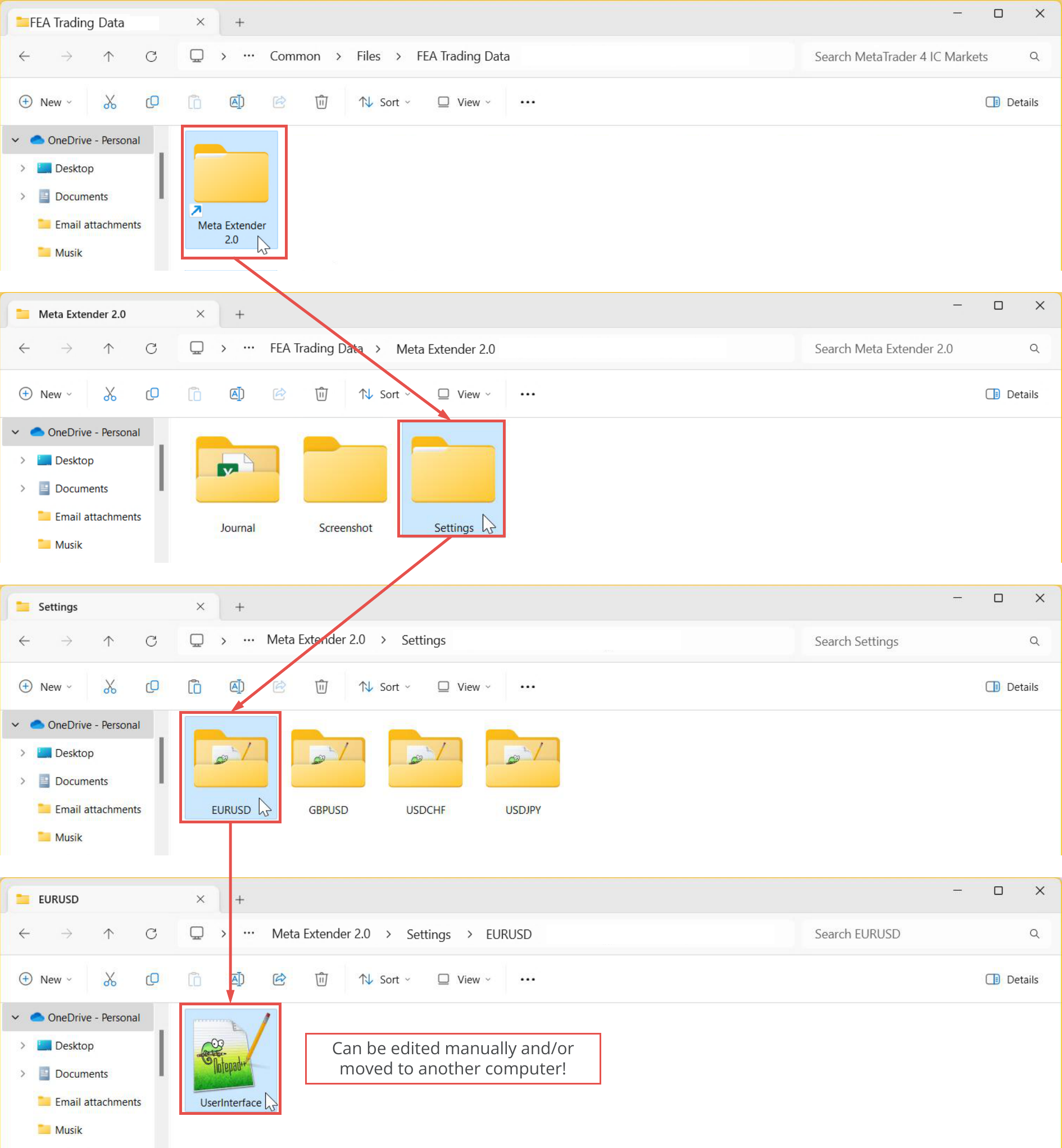This screenshot has width=1062, height=1148.
Task: Click Cut icon in FEA Trading Data window
Action: [x=110, y=102]
